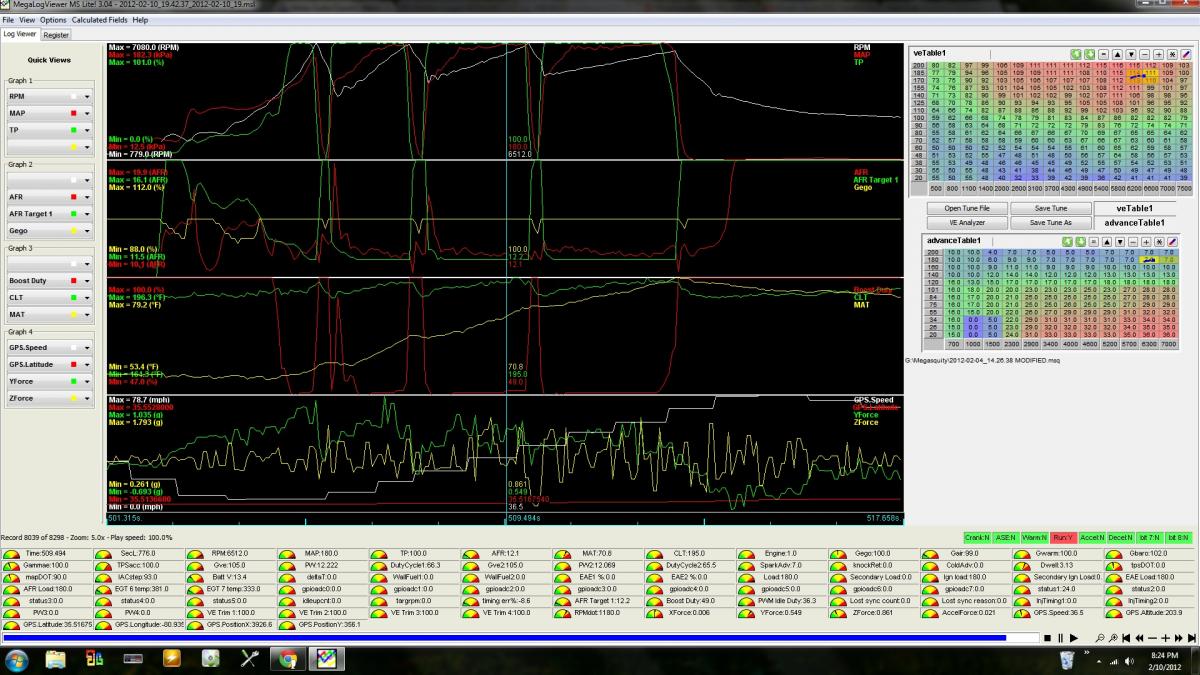Toggle the Accel:N status indicator
This screenshot has height=675, width=1200.
pyautogui.click(x=1092, y=538)
